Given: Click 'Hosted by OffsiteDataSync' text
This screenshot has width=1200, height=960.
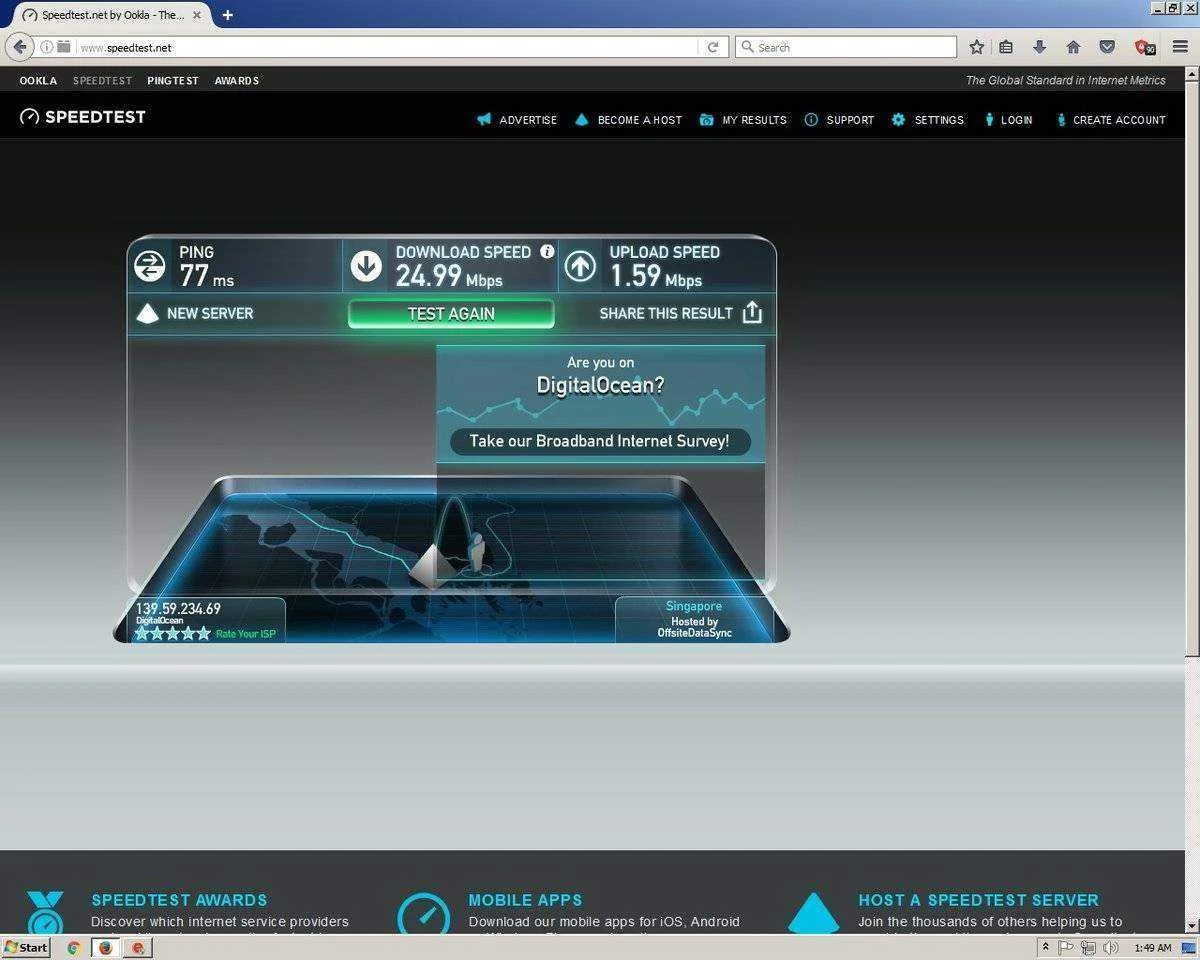Looking at the screenshot, I should click(695, 627).
